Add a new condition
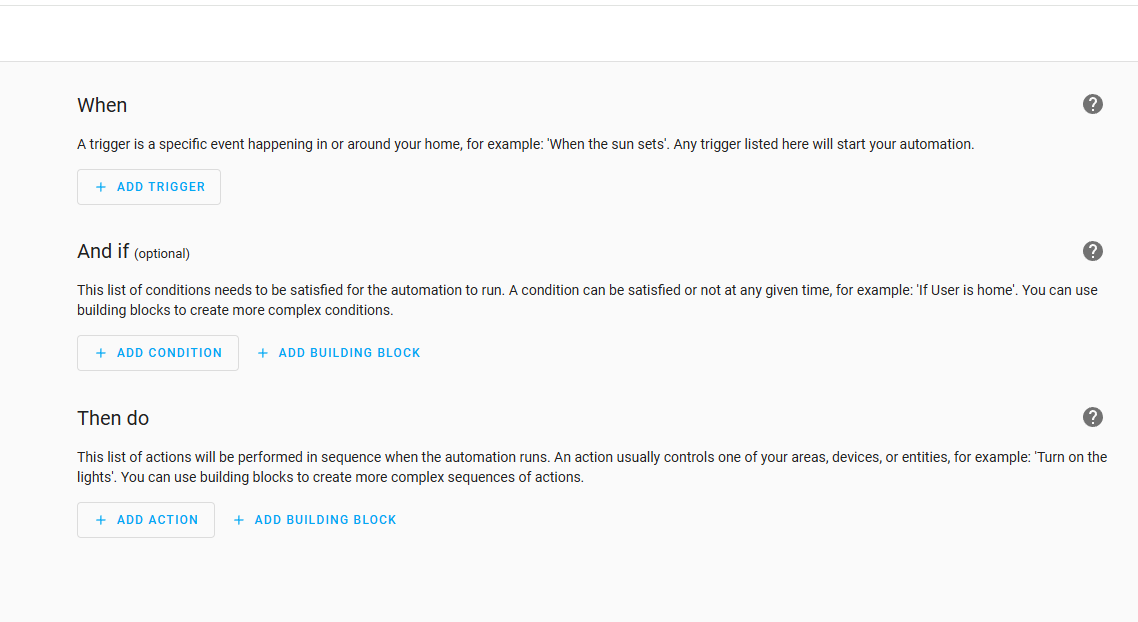 point(157,353)
